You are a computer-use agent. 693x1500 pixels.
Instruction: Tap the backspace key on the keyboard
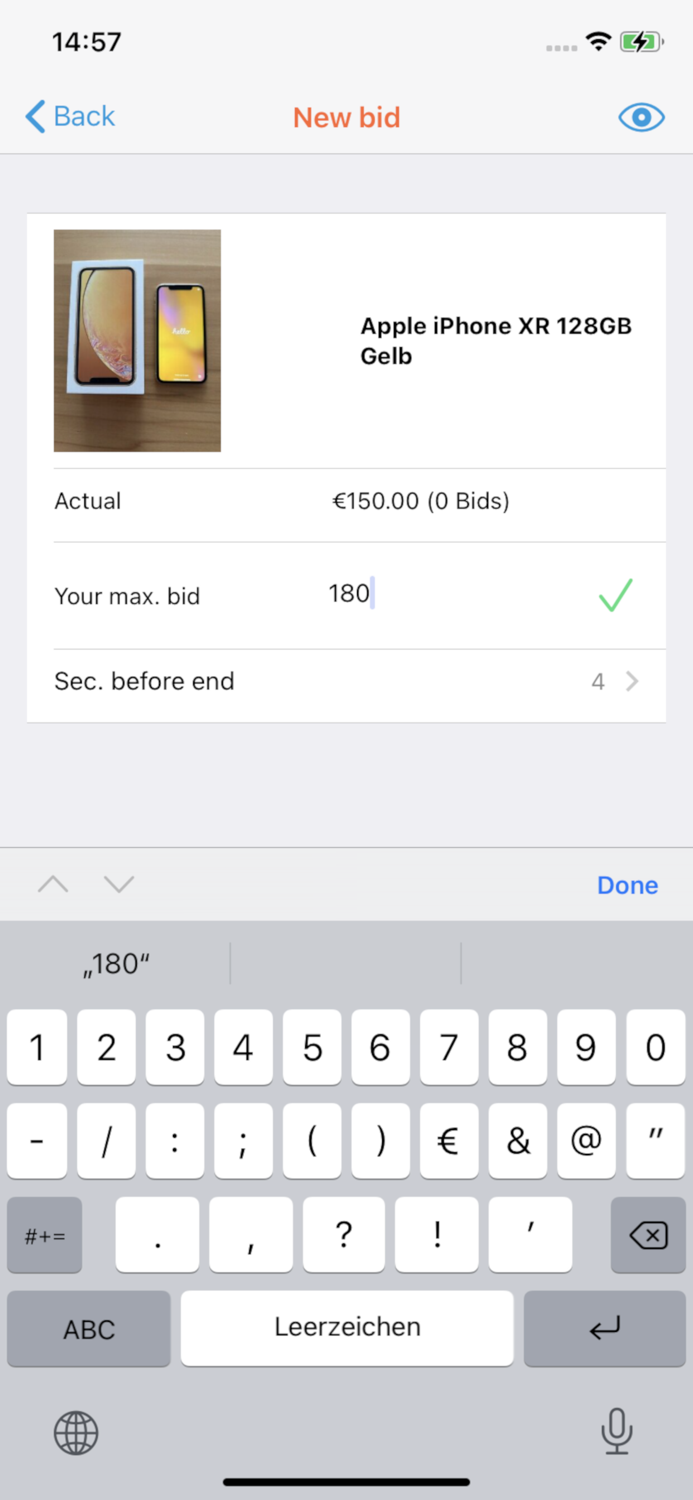coord(648,1235)
